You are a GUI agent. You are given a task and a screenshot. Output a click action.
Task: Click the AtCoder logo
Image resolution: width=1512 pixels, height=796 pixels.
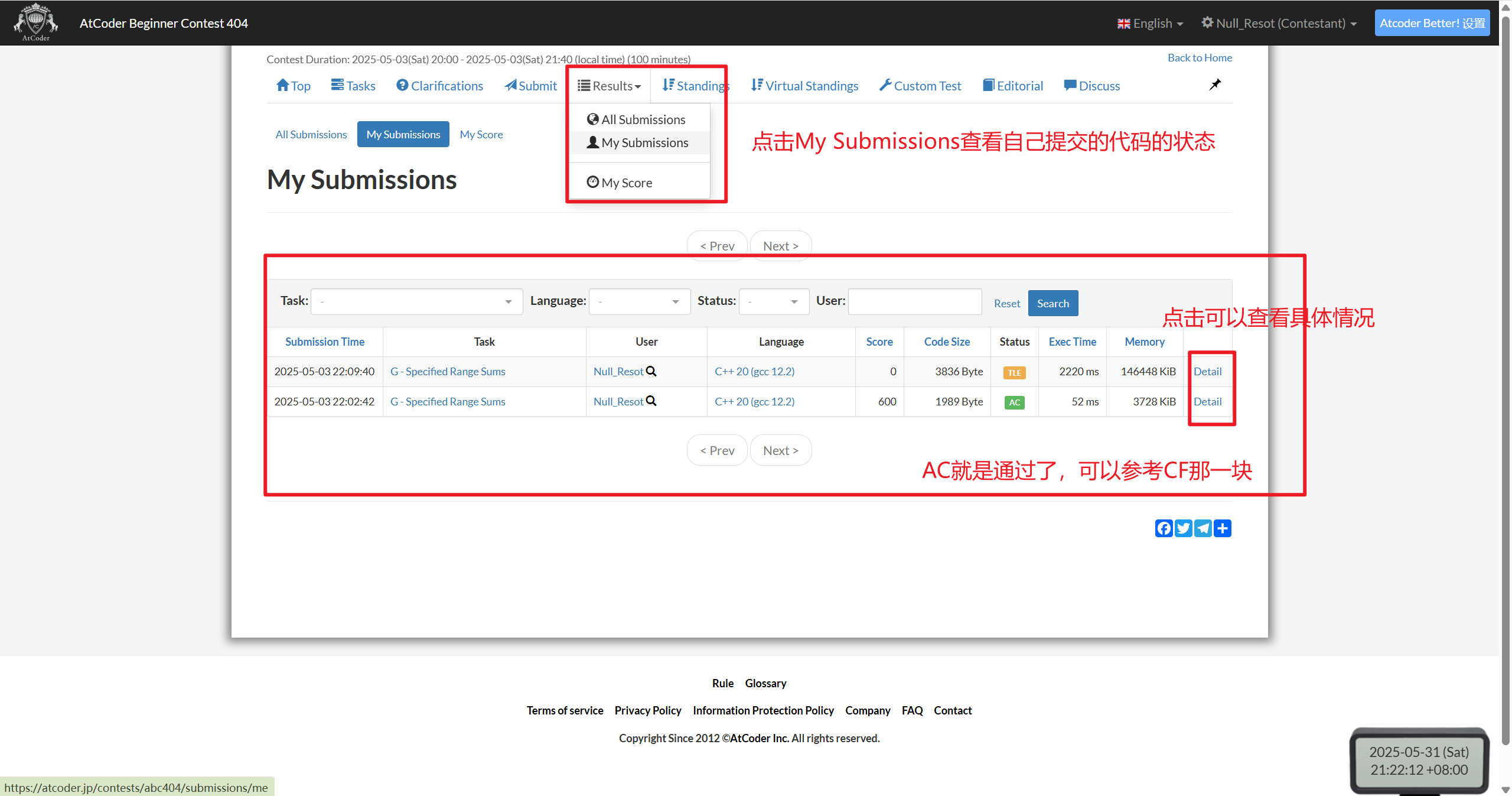click(x=35, y=22)
